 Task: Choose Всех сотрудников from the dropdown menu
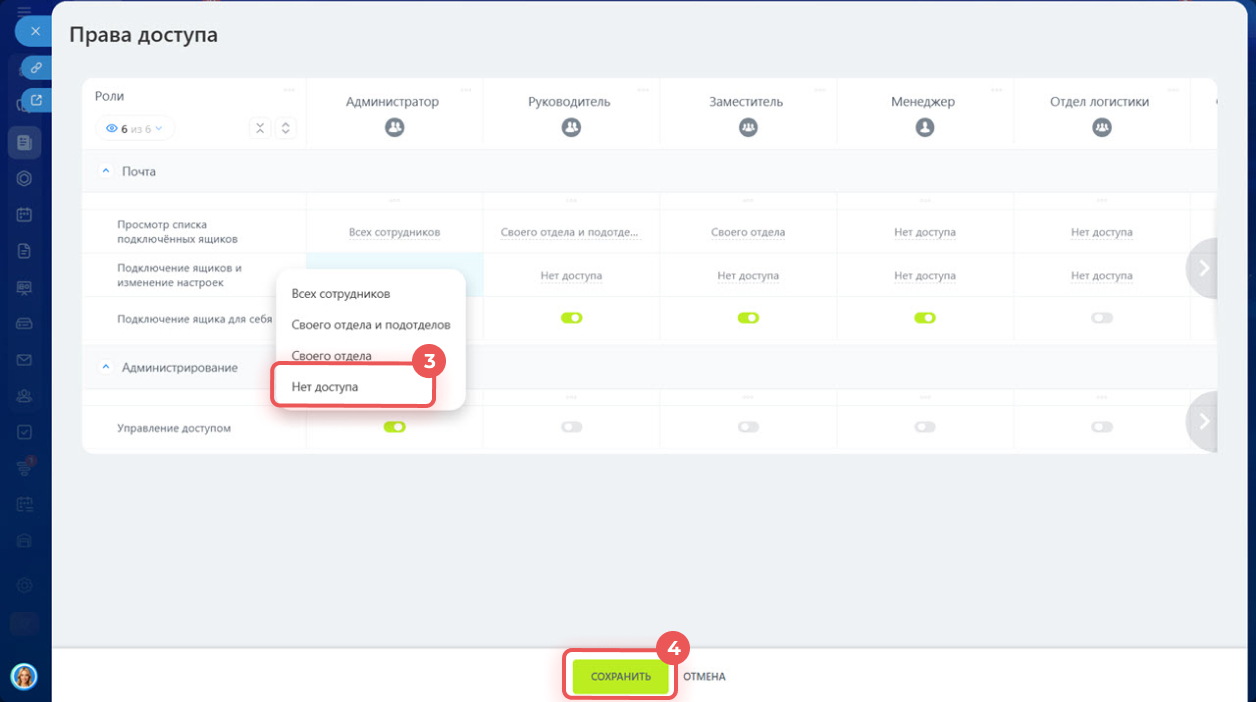tap(340, 294)
